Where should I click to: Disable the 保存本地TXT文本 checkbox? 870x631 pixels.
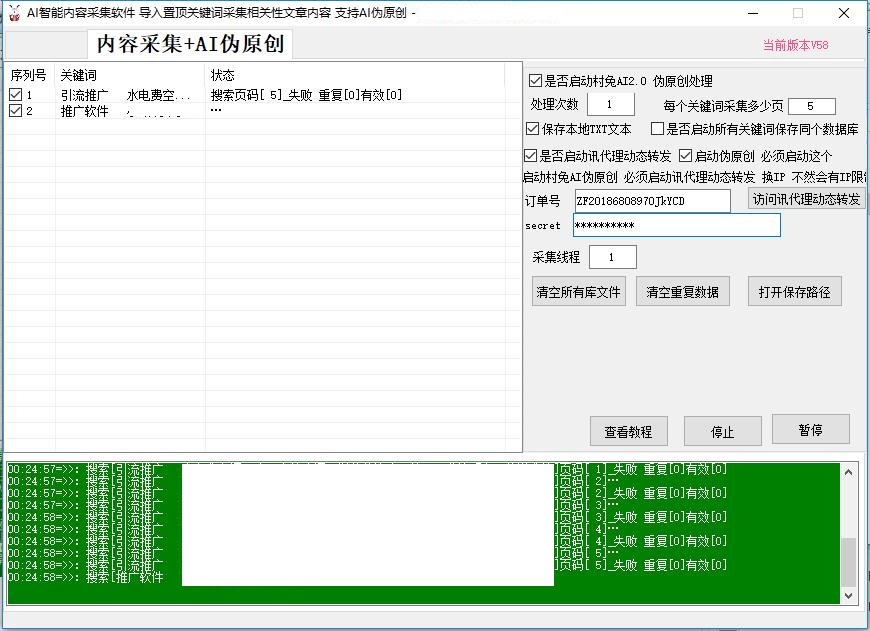click(x=530, y=128)
